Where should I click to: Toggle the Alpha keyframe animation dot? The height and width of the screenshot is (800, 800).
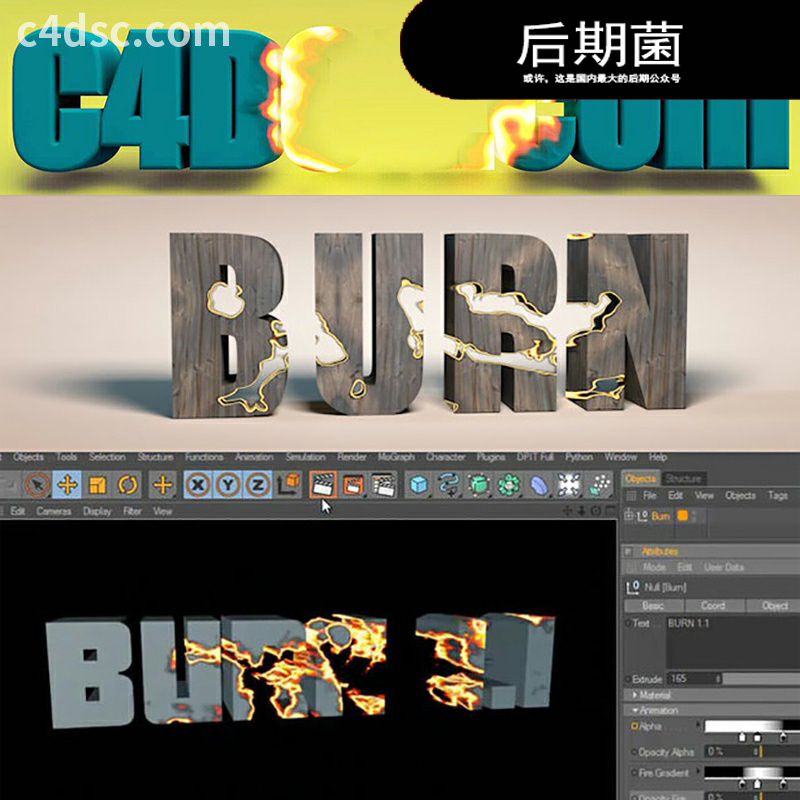[635, 726]
